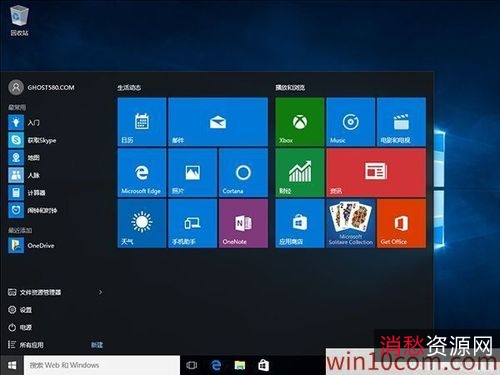Open the Calendar (日历) tile
Viewport: 500px width, 375px height.
click(x=142, y=122)
